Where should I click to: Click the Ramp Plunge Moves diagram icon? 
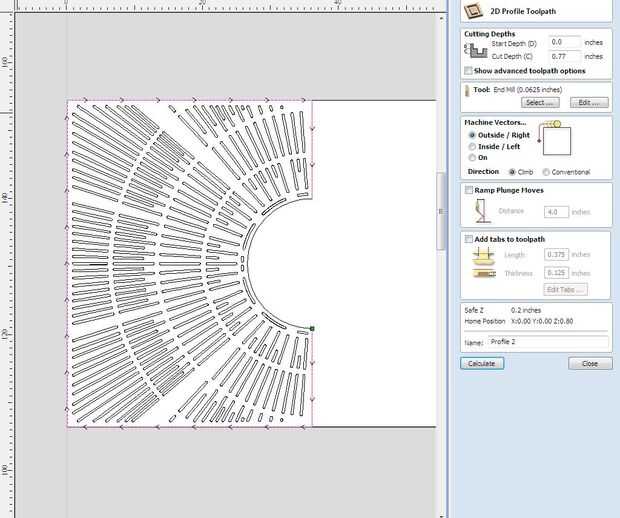tap(481, 212)
